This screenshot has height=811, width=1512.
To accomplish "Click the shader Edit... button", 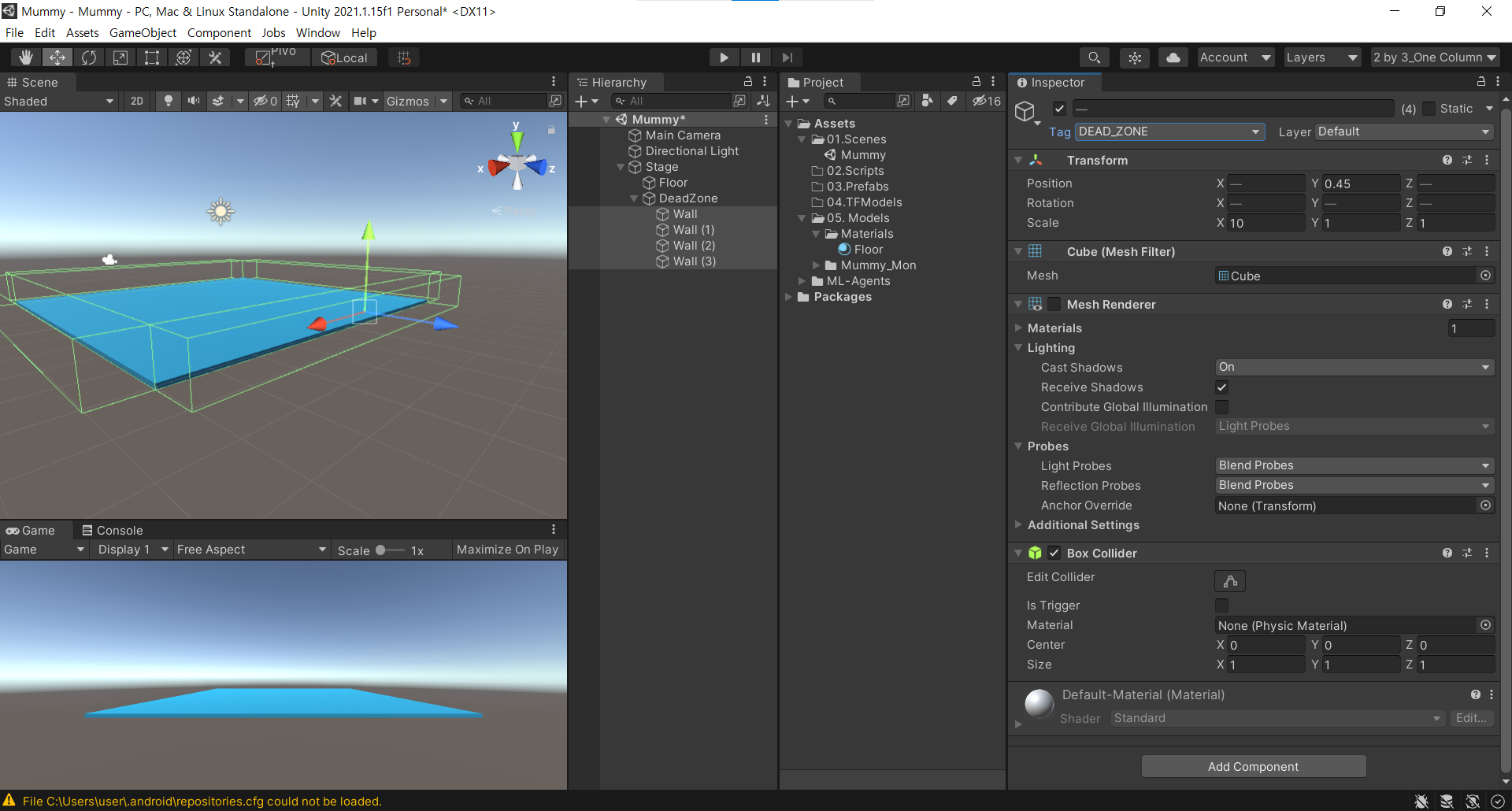I will pos(1471,718).
